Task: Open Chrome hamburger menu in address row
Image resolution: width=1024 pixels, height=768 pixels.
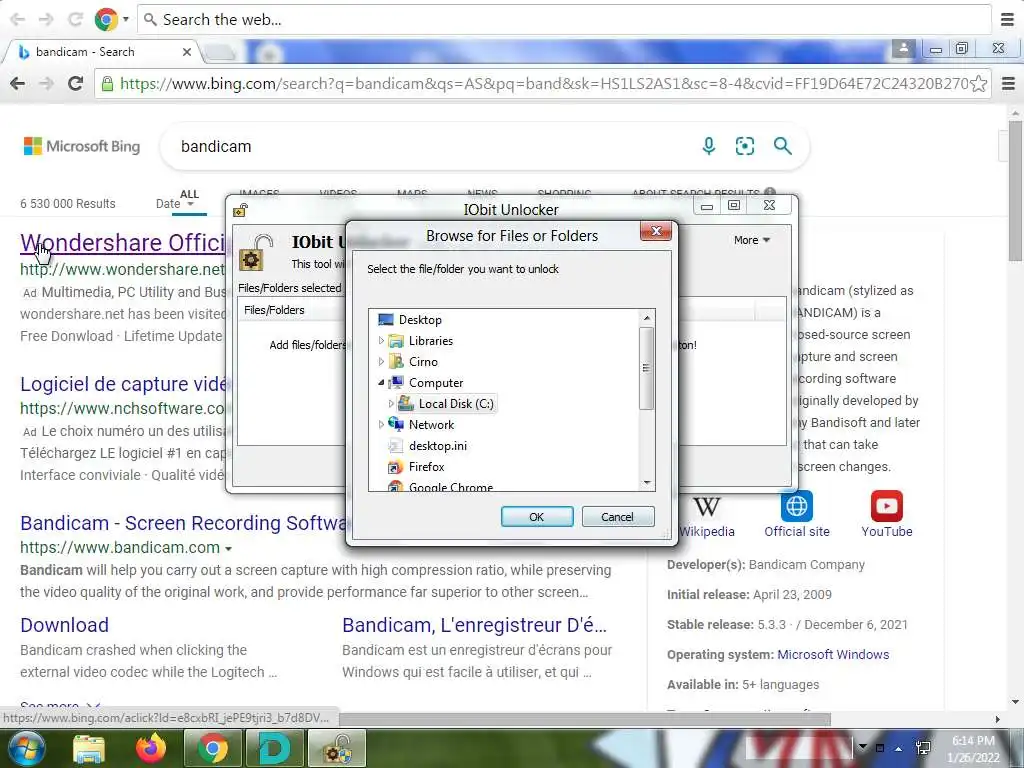Action: pyautogui.click(x=1008, y=84)
